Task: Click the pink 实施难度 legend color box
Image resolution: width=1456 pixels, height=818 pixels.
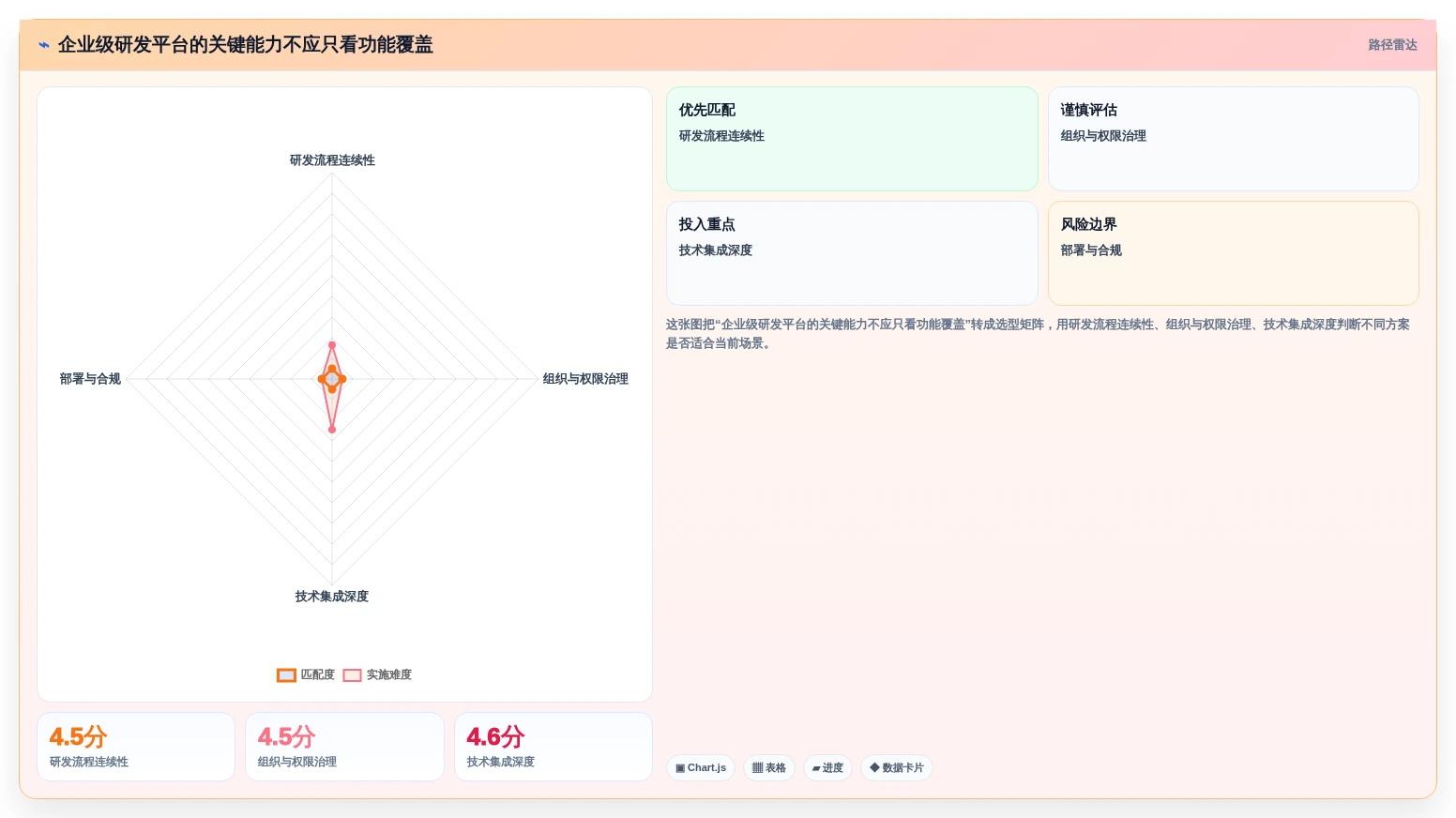Action: click(x=352, y=675)
